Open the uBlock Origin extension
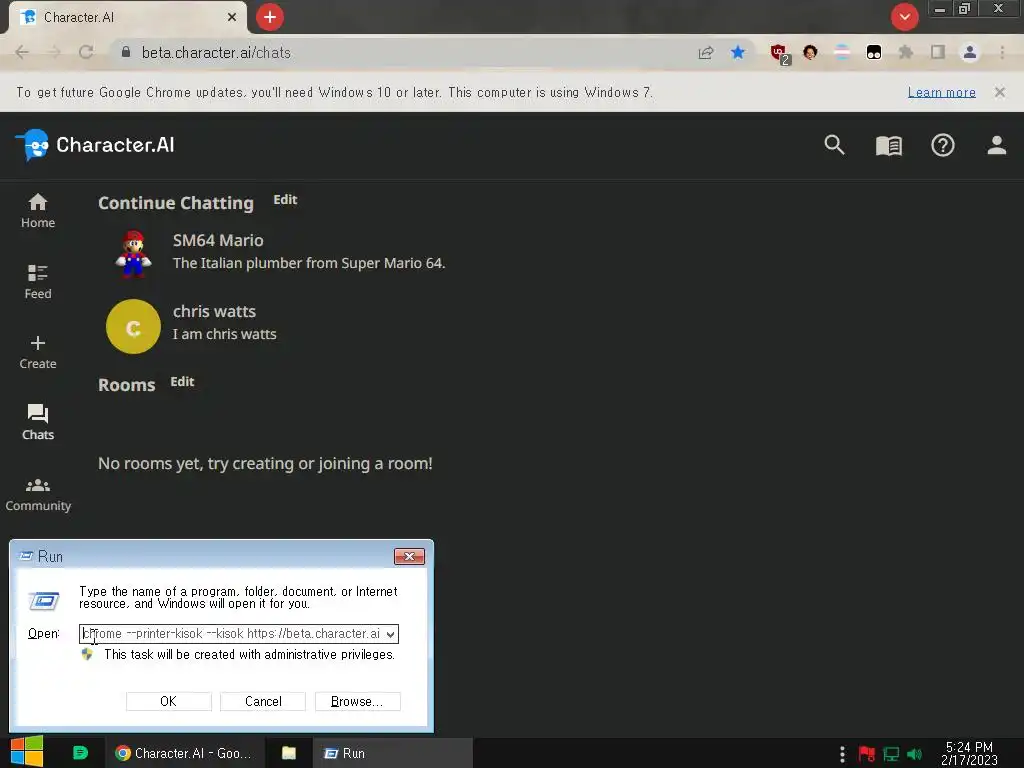1024x768 pixels. 779,54
